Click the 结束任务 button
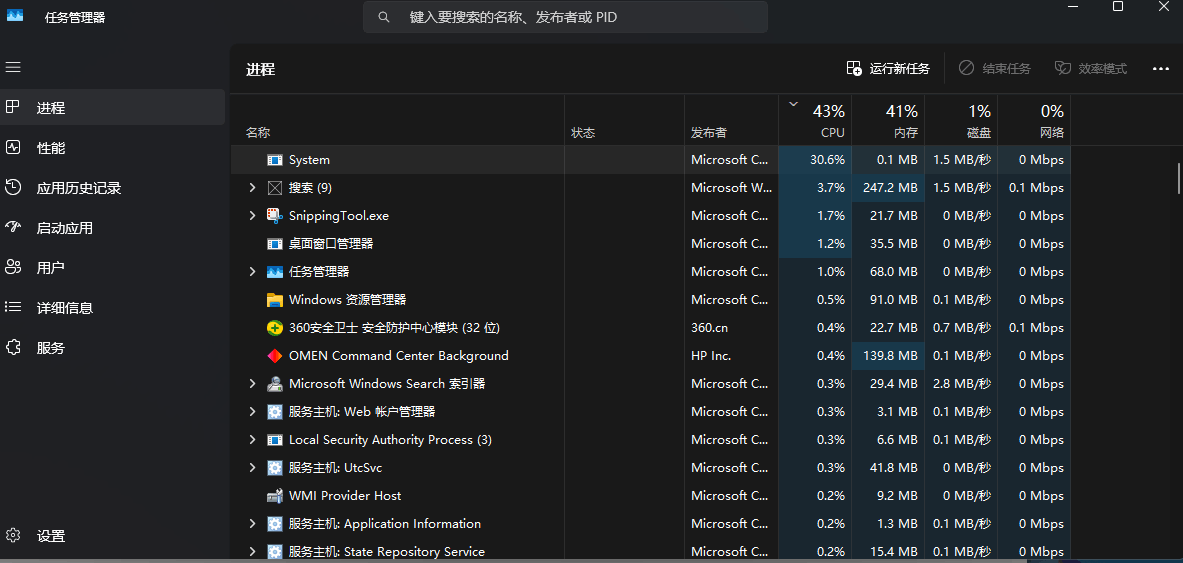 [994, 69]
